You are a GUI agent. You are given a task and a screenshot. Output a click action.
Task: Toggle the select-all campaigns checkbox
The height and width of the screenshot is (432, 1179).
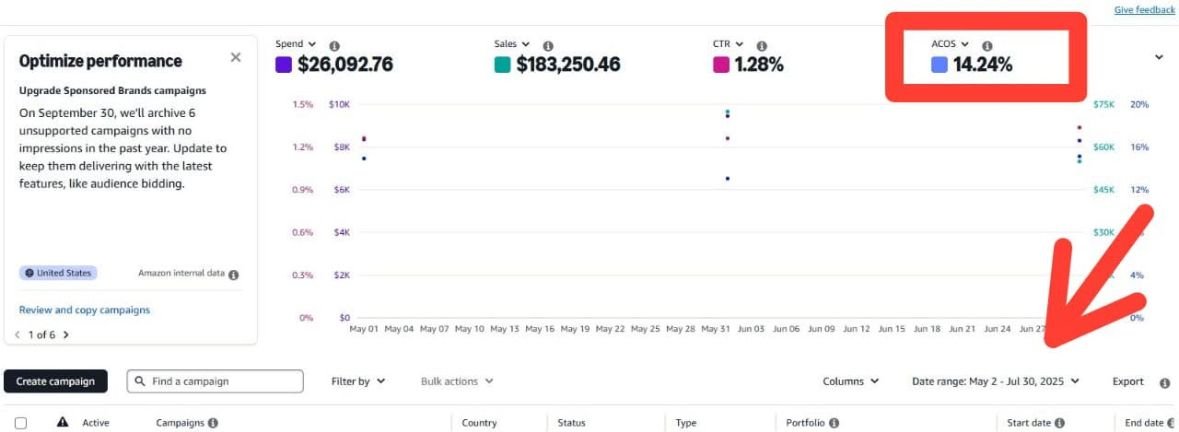(21, 423)
